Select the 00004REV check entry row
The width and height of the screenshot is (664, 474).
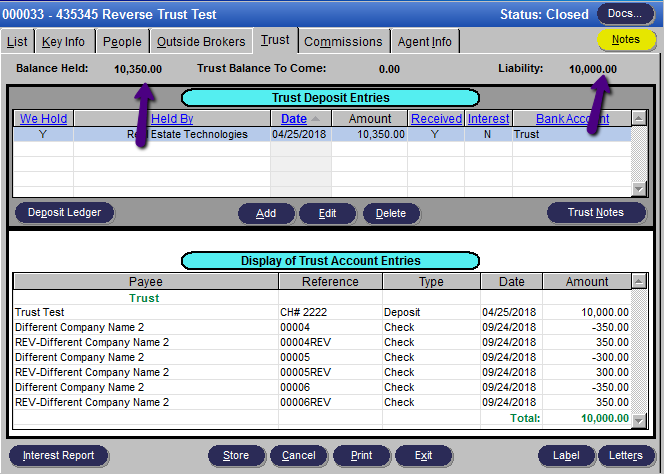(x=320, y=342)
